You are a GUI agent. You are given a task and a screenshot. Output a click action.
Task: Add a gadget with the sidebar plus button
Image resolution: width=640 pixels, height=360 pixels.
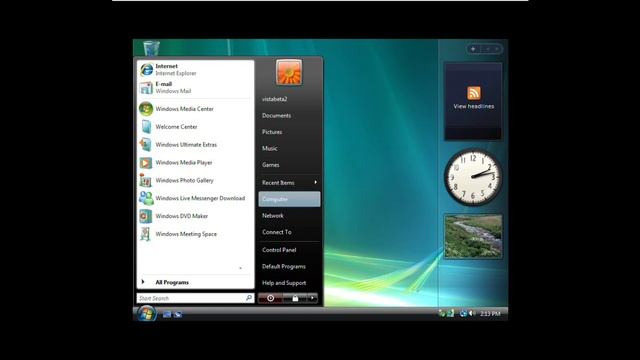pyautogui.click(x=473, y=49)
